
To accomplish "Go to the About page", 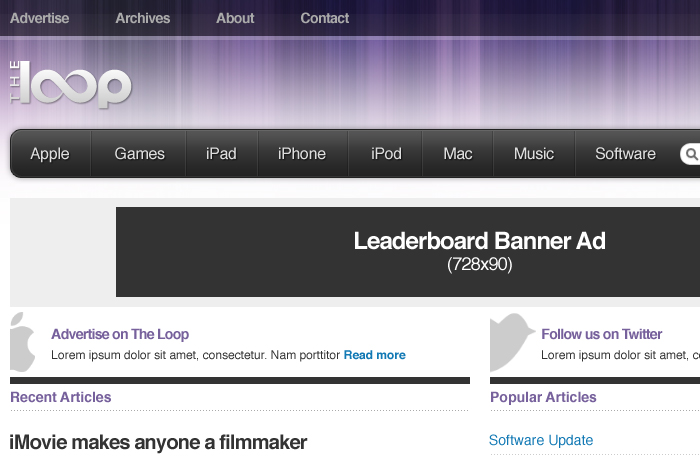I will click(x=235, y=18).
